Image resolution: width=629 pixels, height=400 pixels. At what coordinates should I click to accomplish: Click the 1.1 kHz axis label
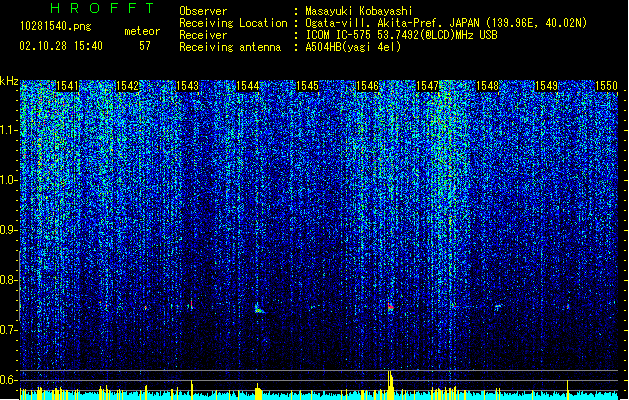click(x=9, y=130)
